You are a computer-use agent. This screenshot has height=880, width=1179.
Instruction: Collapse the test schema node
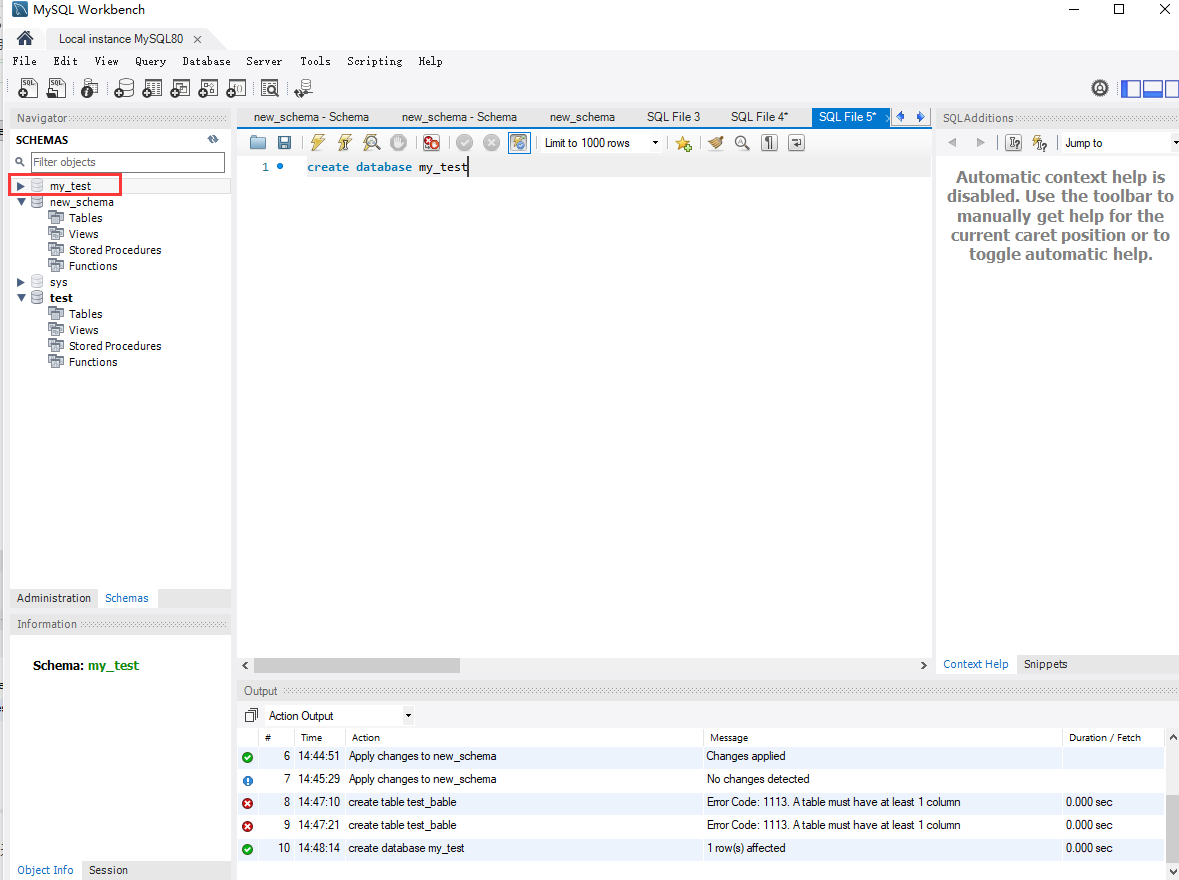point(21,298)
